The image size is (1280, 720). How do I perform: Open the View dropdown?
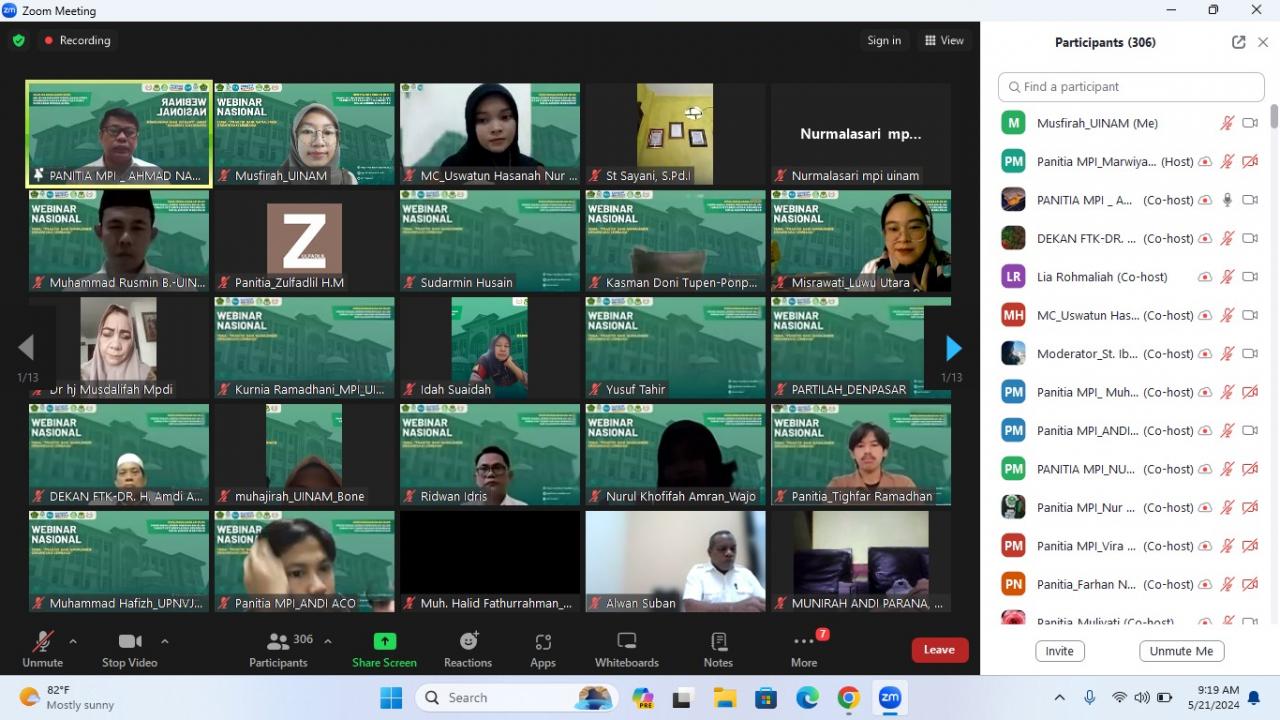pos(942,40)
